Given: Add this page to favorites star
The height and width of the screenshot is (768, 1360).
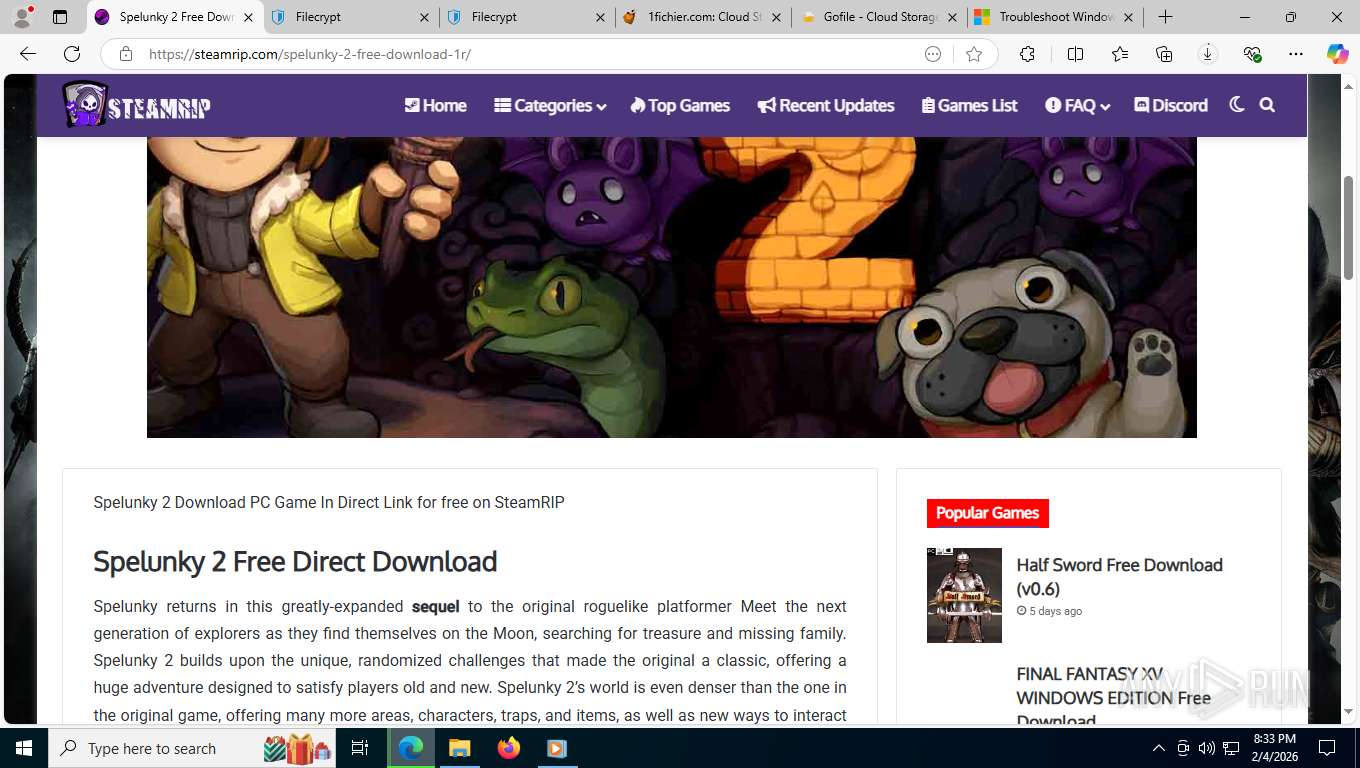Looking at the screenshot, I should point(974,54).
